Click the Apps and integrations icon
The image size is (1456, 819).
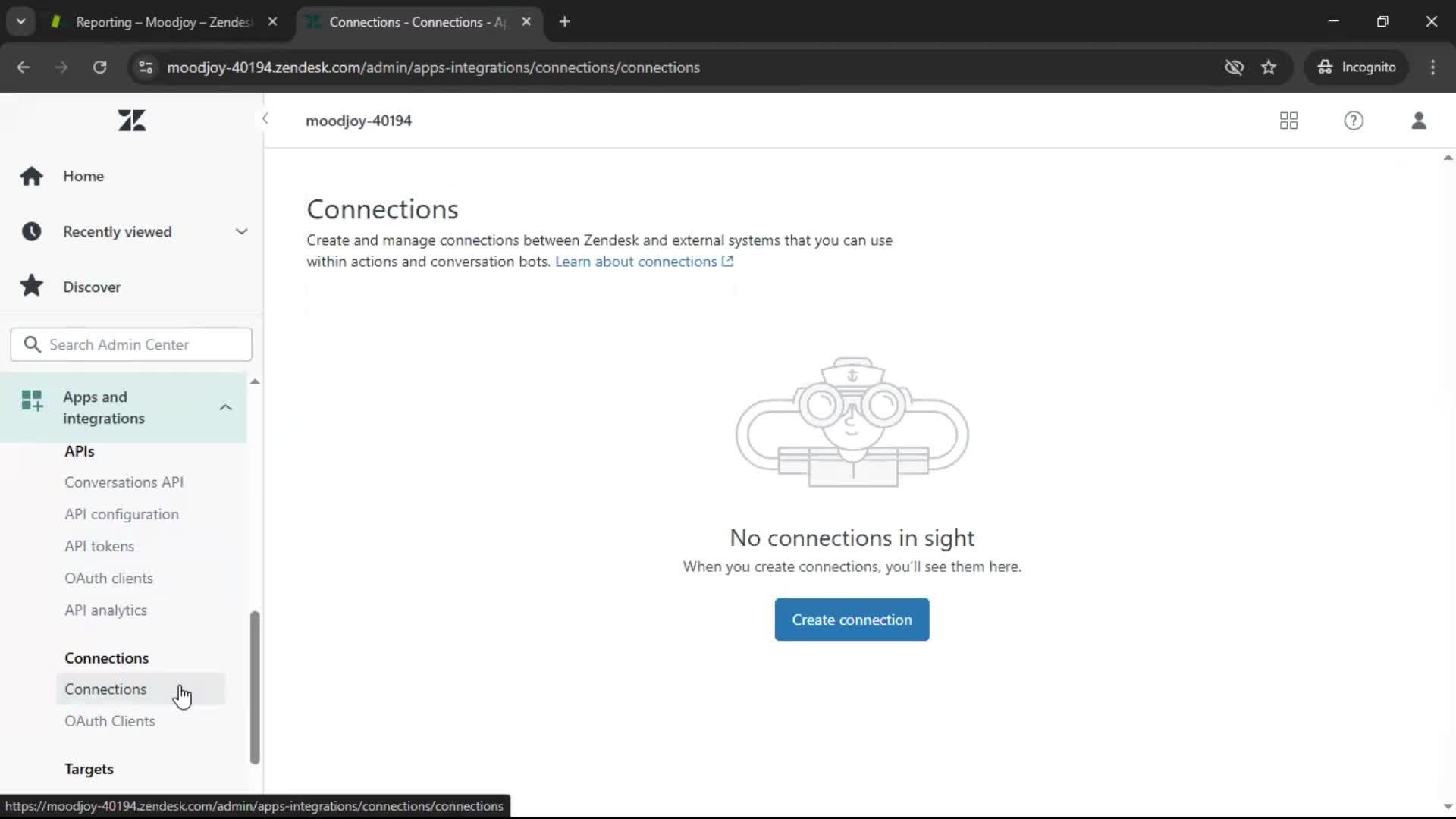coord(32,400)
